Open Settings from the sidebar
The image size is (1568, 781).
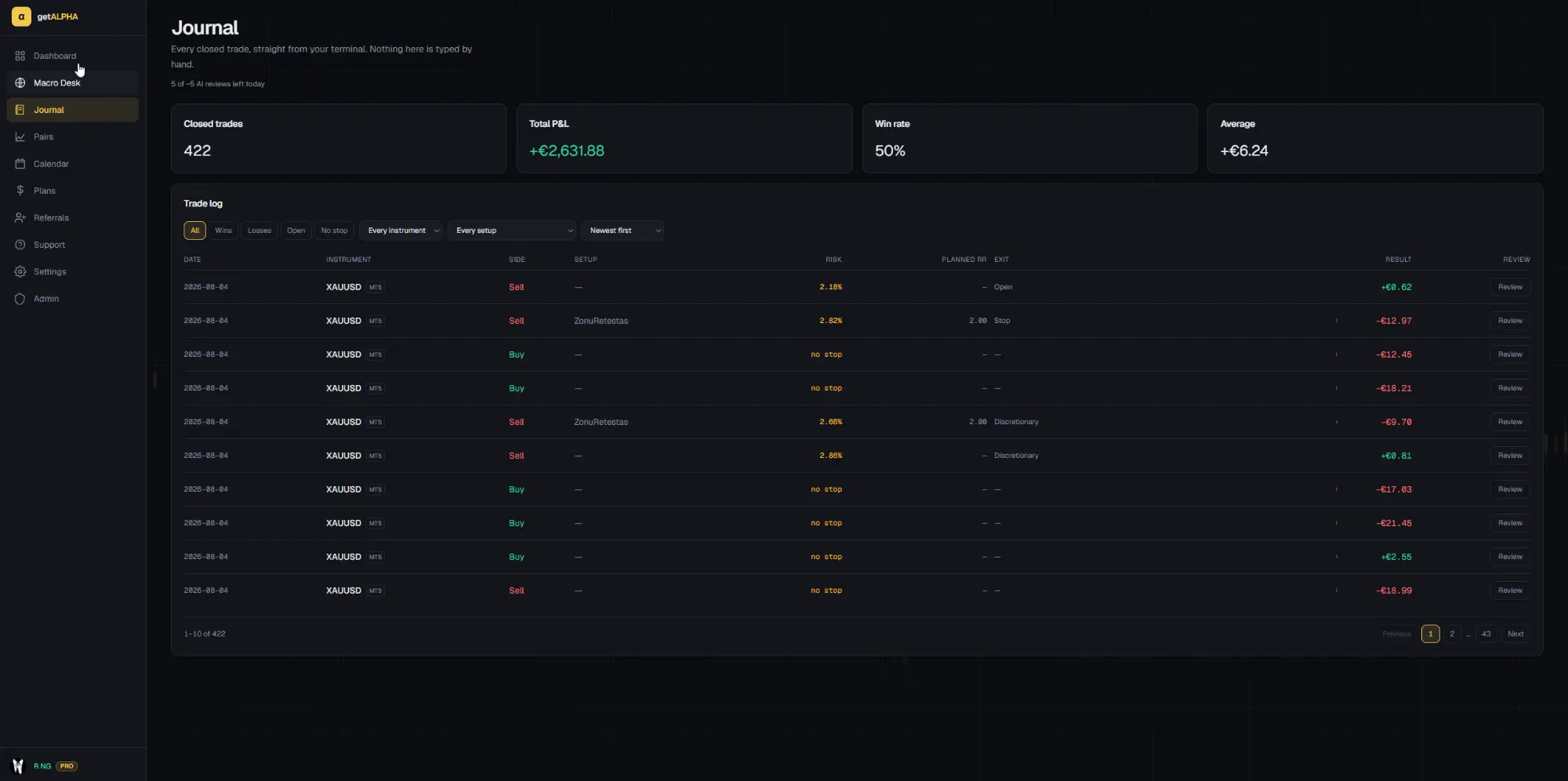coord(73,272)
